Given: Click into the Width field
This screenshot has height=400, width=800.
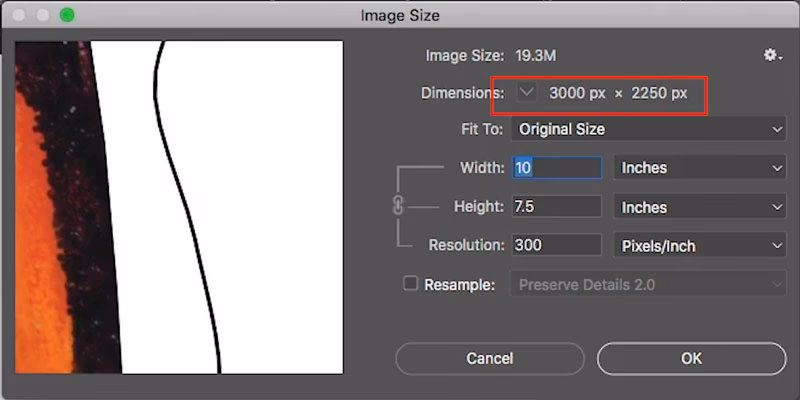Looking at the screenshot, I should click(x=556, y=168).
